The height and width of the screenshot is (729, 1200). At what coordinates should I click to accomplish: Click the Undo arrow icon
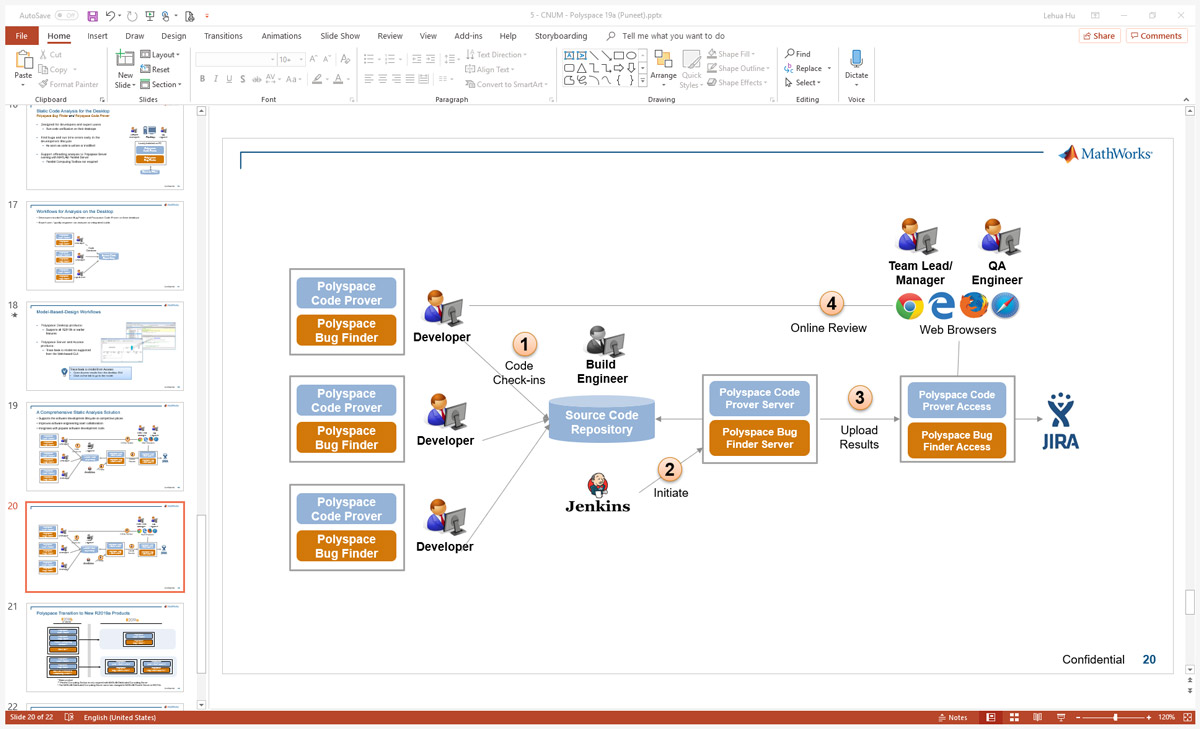point(110,16)
